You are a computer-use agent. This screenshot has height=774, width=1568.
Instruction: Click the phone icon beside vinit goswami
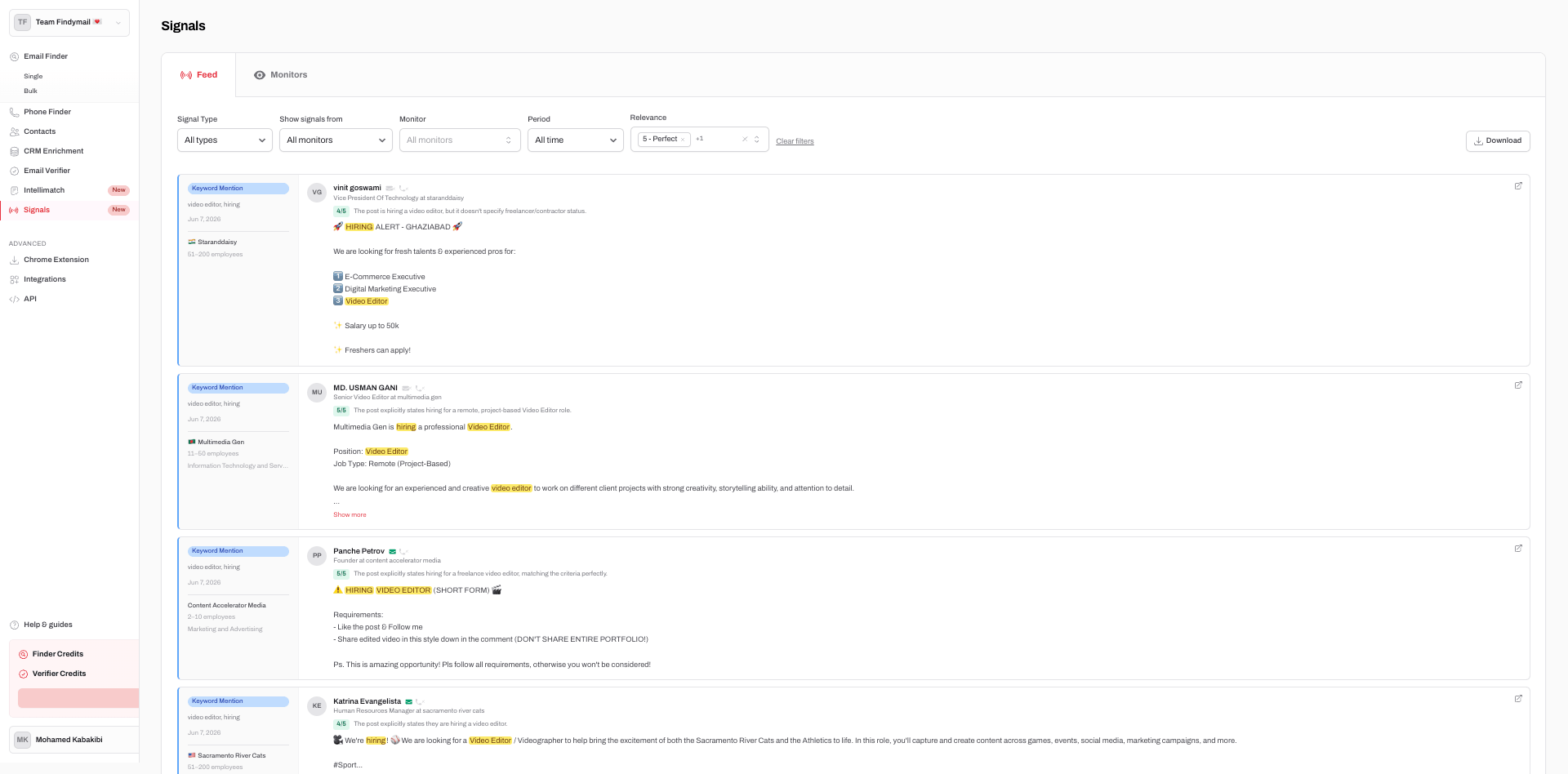tap(403, 188)
